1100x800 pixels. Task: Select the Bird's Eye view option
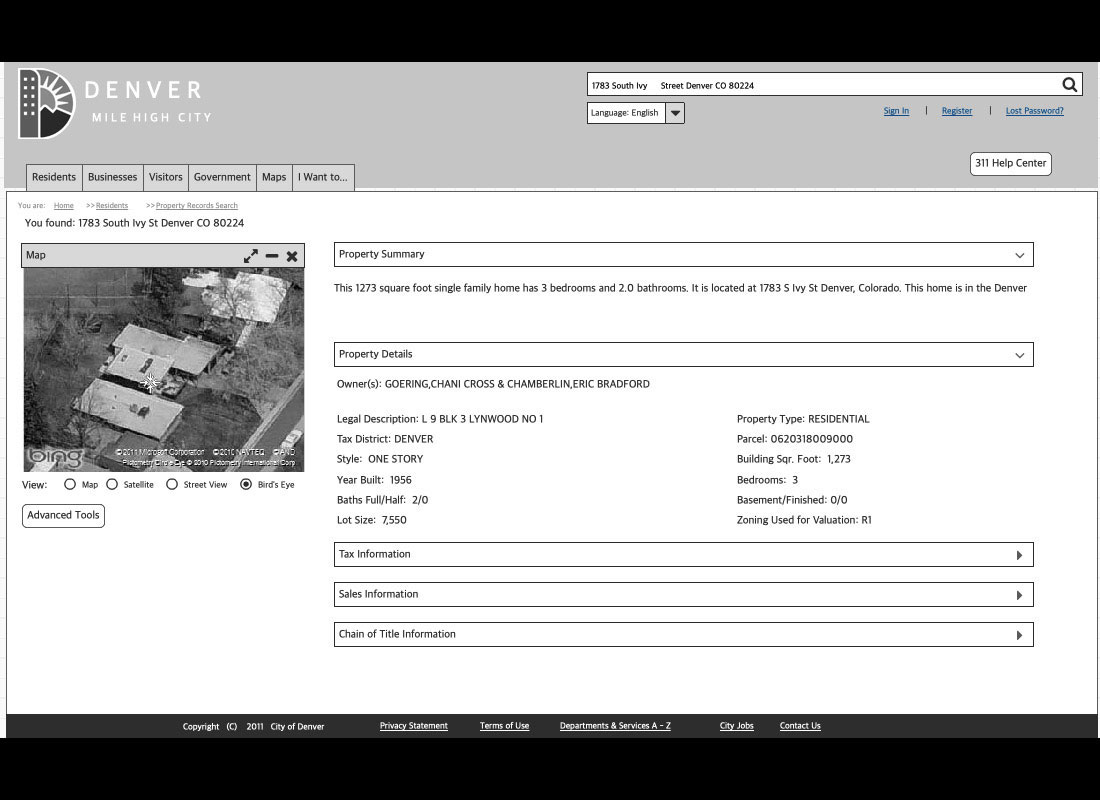click(246, 484)
